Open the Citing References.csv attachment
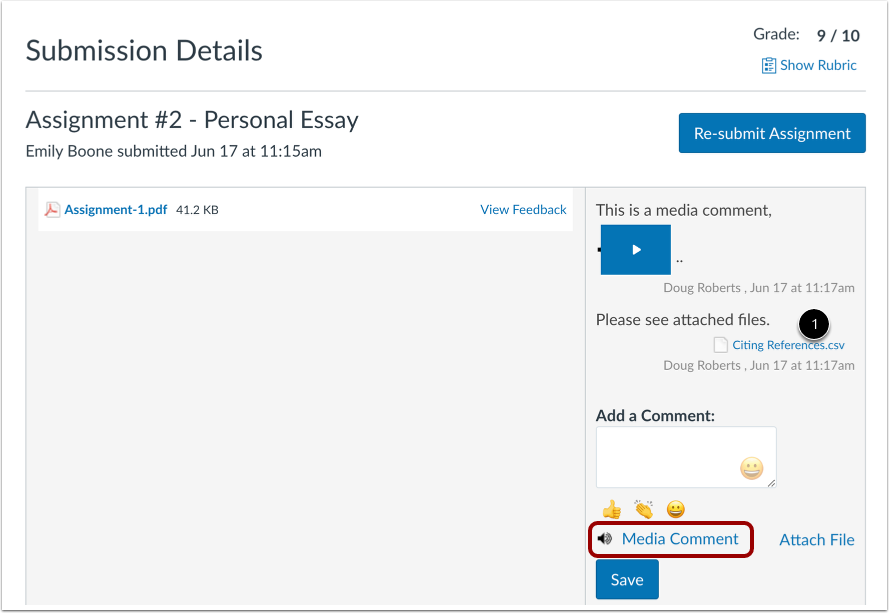 point(787,344)
